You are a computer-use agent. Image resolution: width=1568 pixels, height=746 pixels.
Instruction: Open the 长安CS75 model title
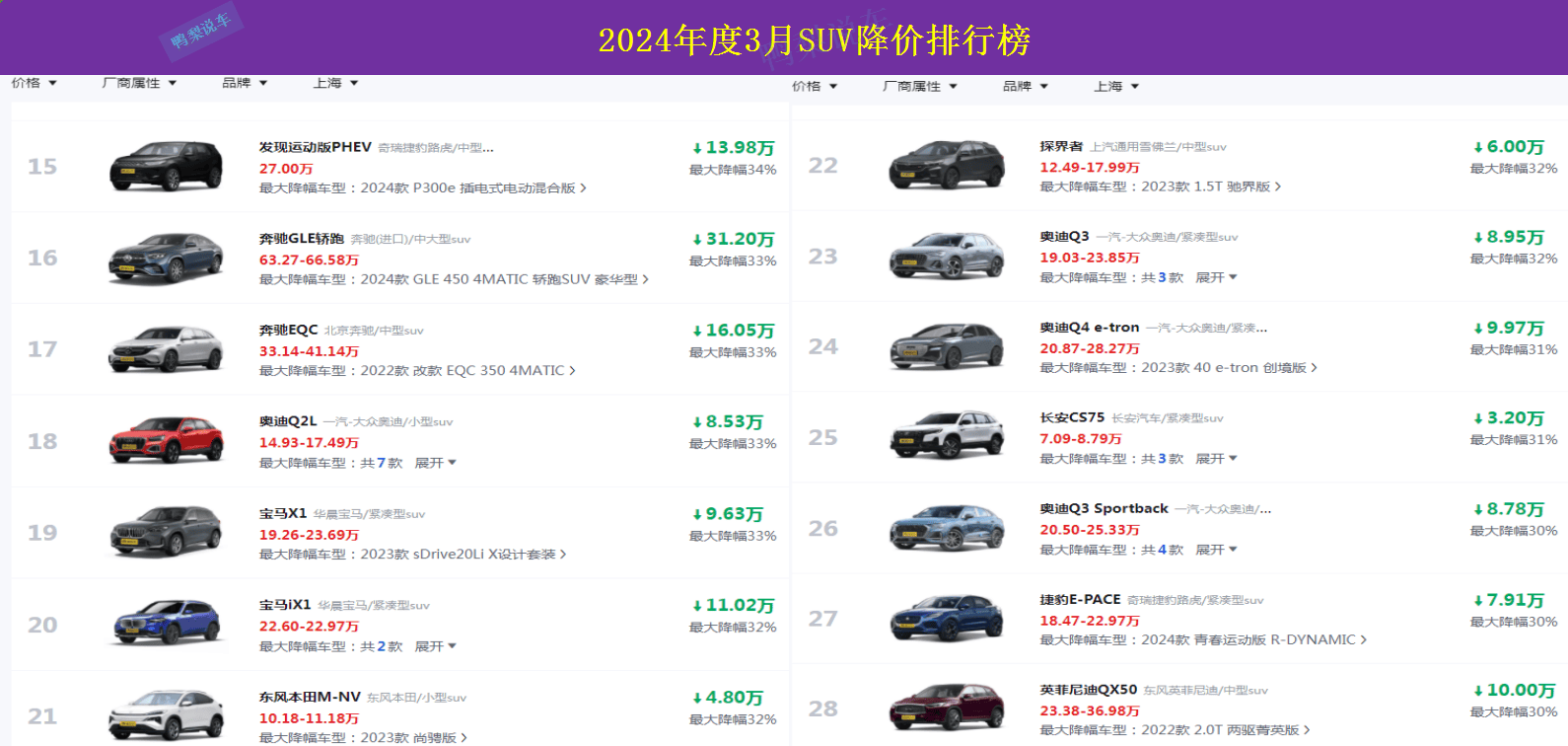click(1072, 417)
